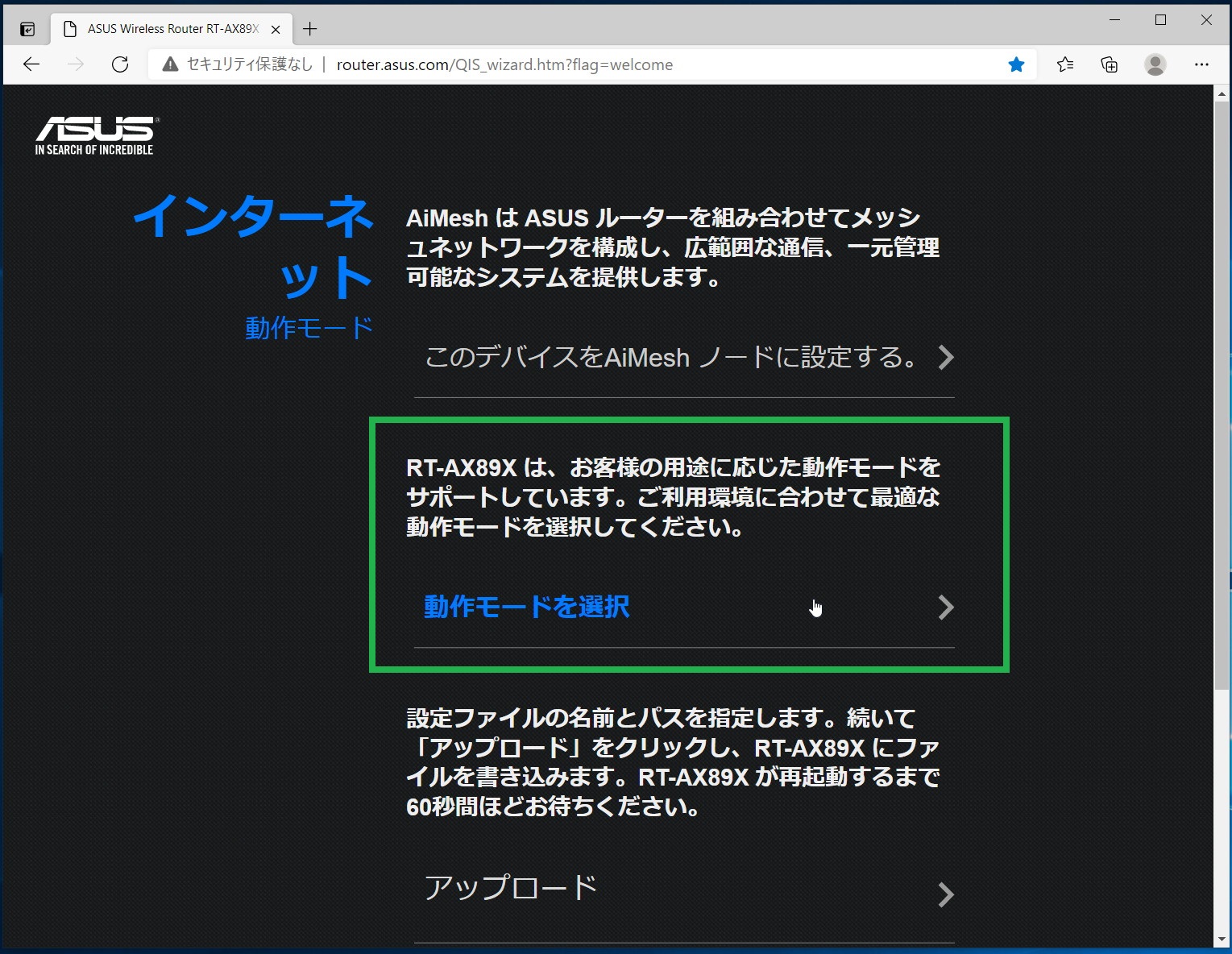Click the browser forward arrow
Viewport: 1232px width, 954px height.
click(x=76, y=64)
